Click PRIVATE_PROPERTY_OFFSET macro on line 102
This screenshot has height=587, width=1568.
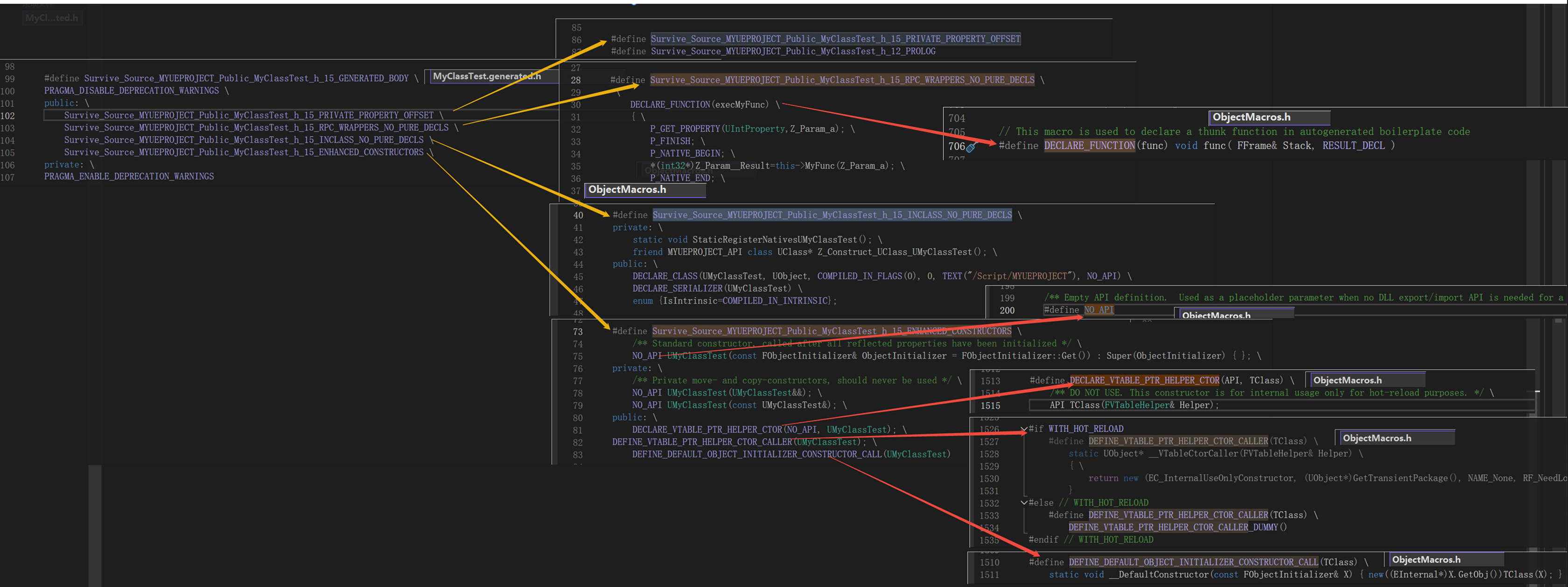tap(249, 116)
